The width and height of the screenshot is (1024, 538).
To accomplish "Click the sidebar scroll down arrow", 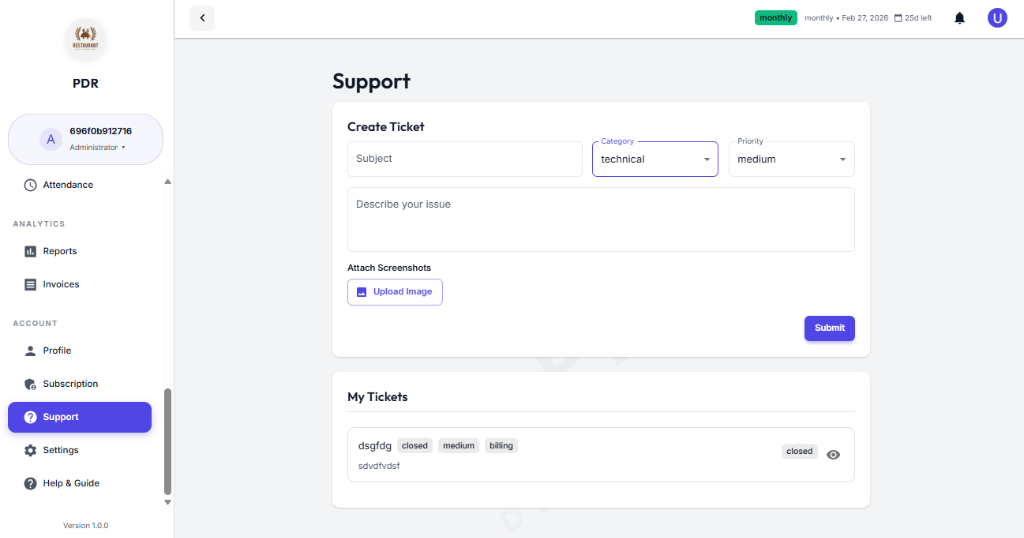I will 167,502.
